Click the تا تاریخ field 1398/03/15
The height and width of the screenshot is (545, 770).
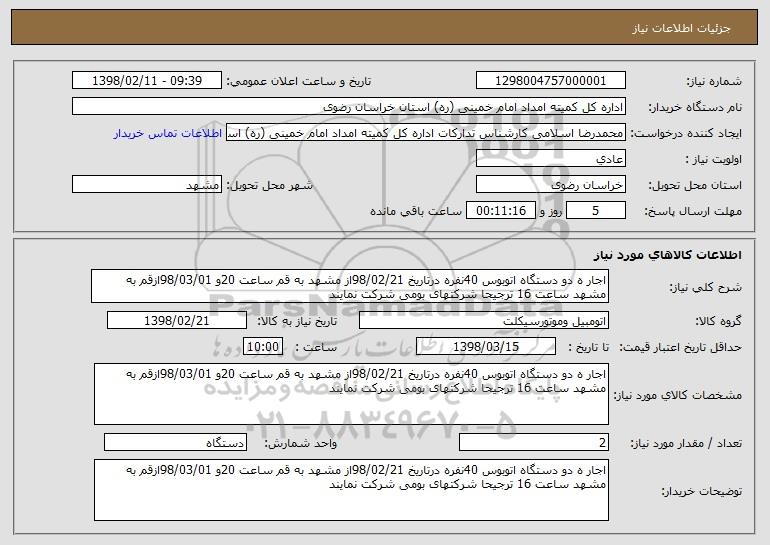pos(486,347)
